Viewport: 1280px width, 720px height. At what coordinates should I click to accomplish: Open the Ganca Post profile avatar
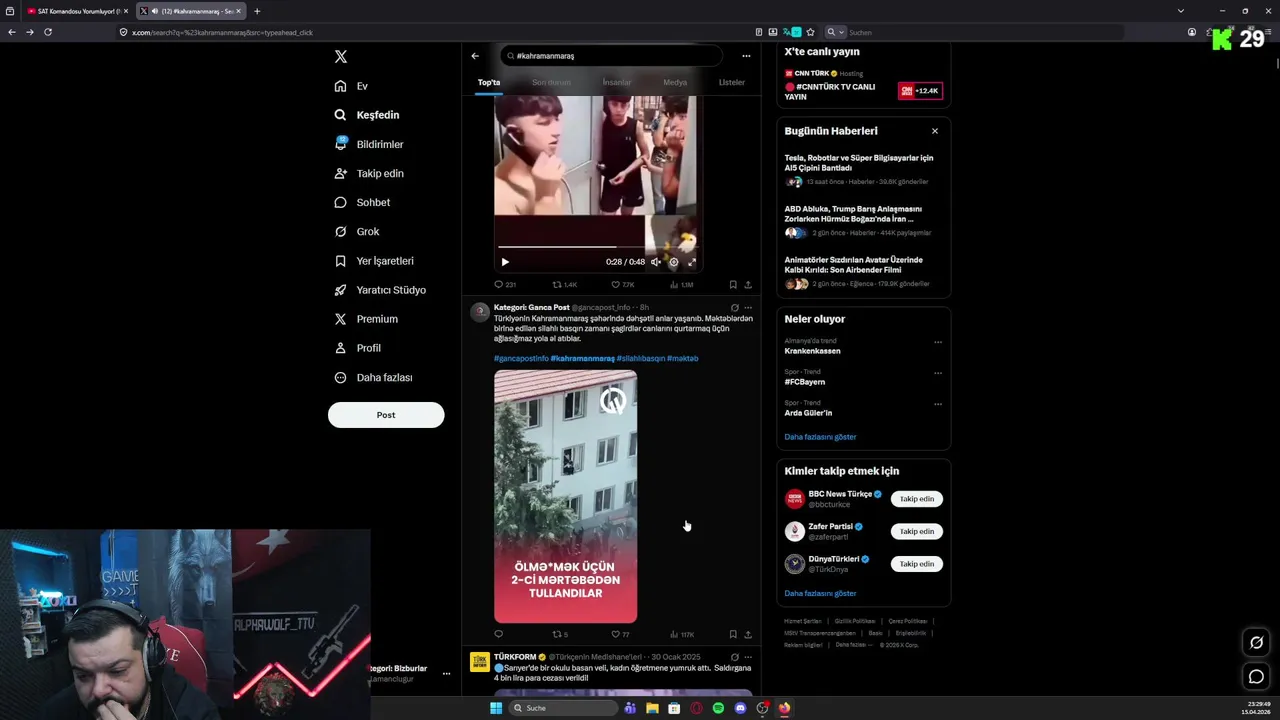480,312
